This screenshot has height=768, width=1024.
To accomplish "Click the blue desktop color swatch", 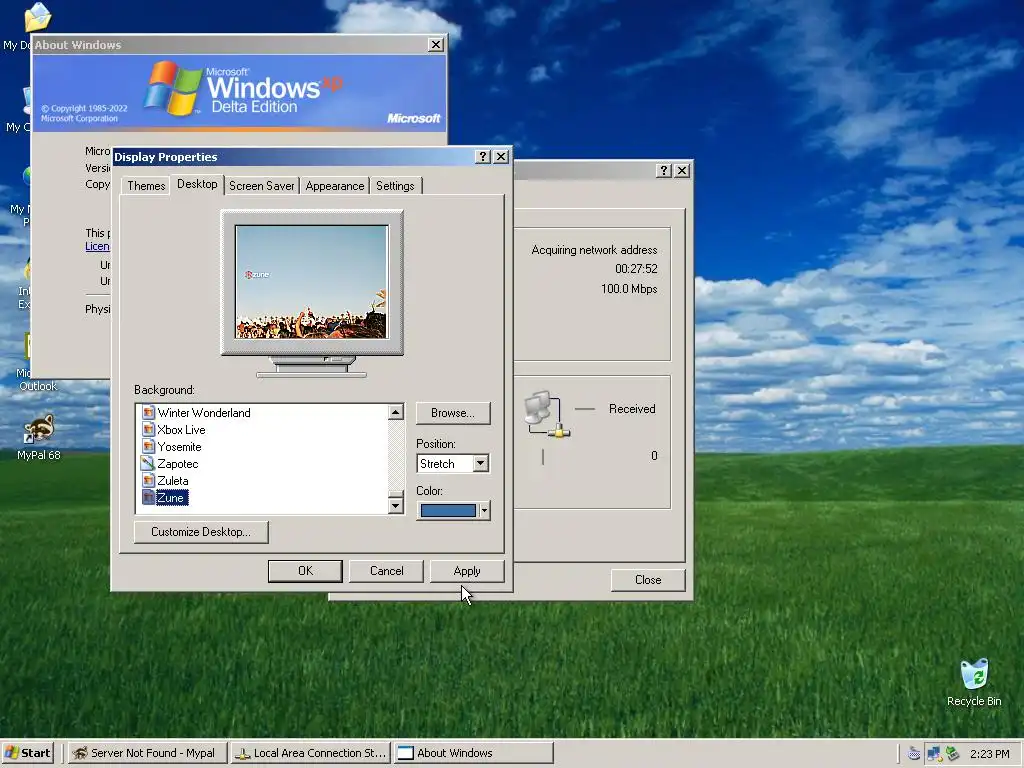I will [448, 511].
